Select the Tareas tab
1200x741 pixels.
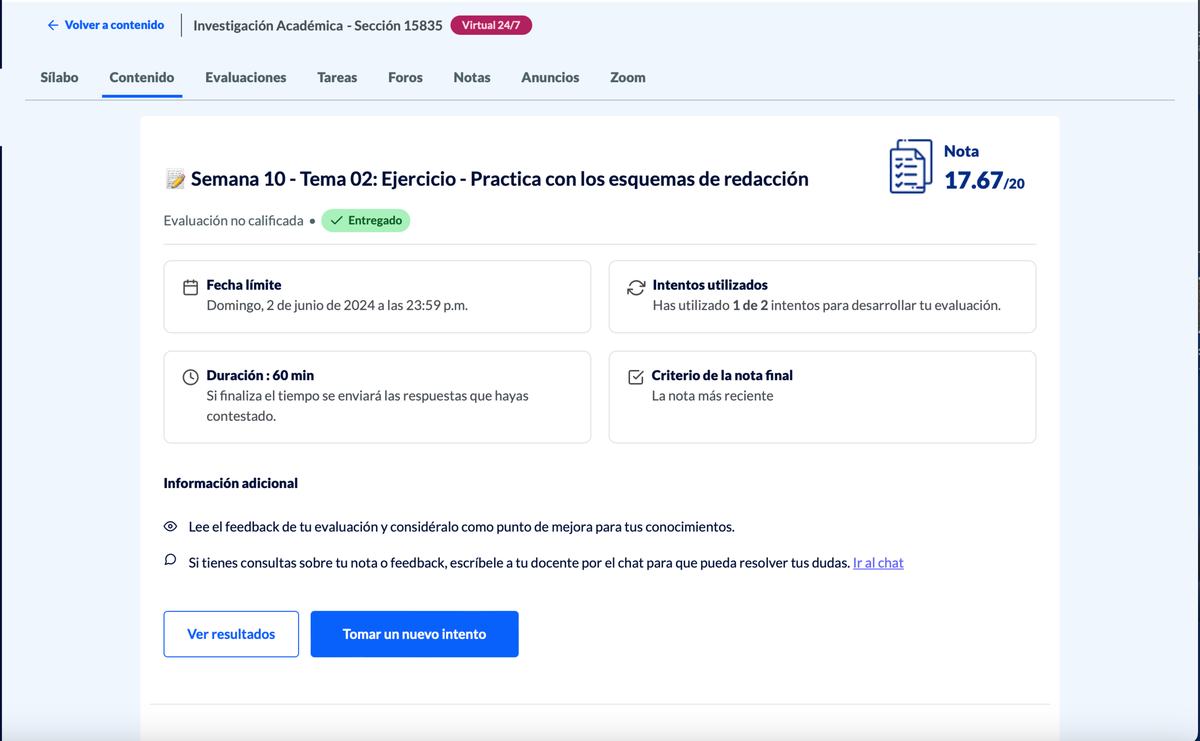[x=337, y=77]
